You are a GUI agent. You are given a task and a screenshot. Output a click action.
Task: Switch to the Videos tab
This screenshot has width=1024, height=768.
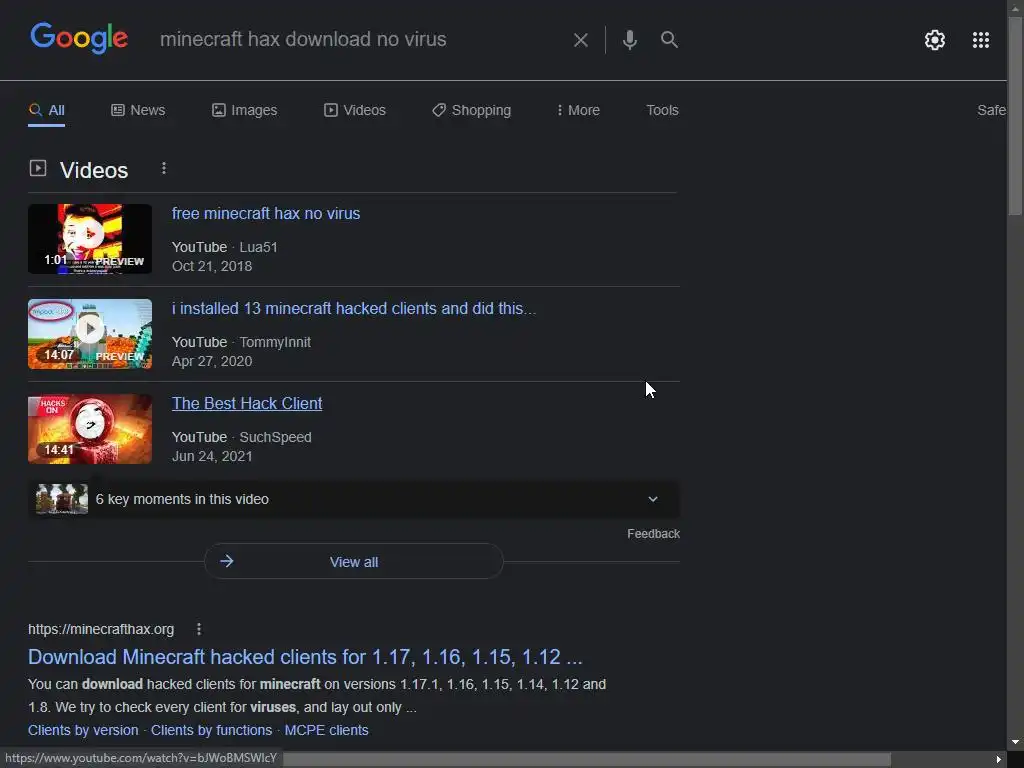355,110
